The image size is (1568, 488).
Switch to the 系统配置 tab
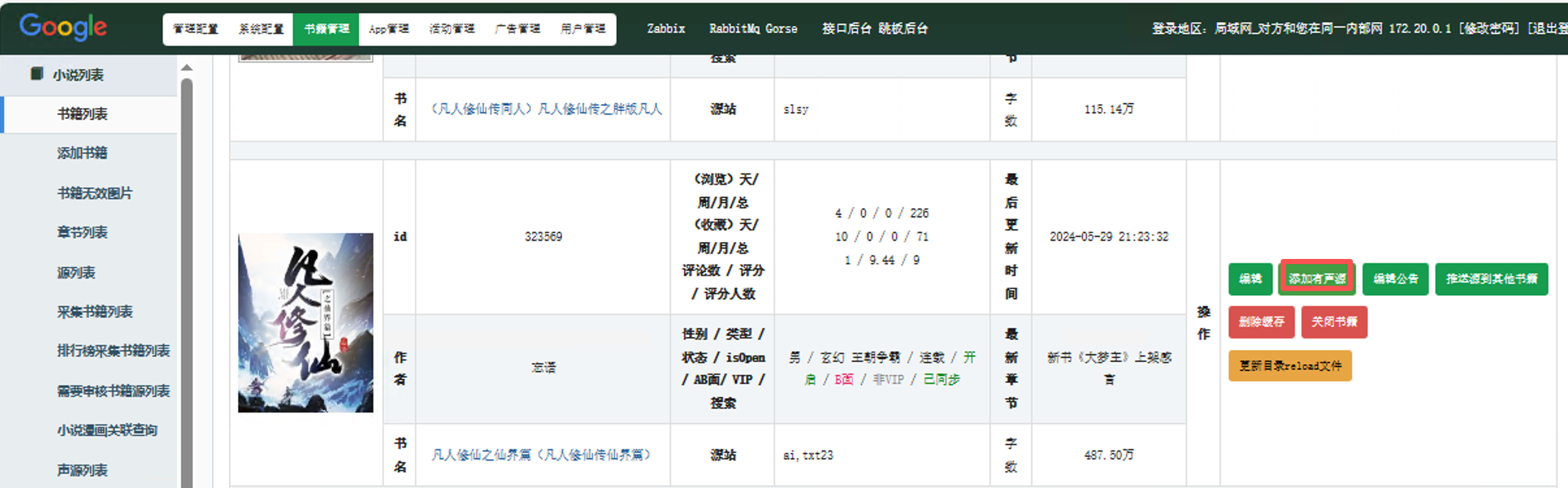[261, 29]
